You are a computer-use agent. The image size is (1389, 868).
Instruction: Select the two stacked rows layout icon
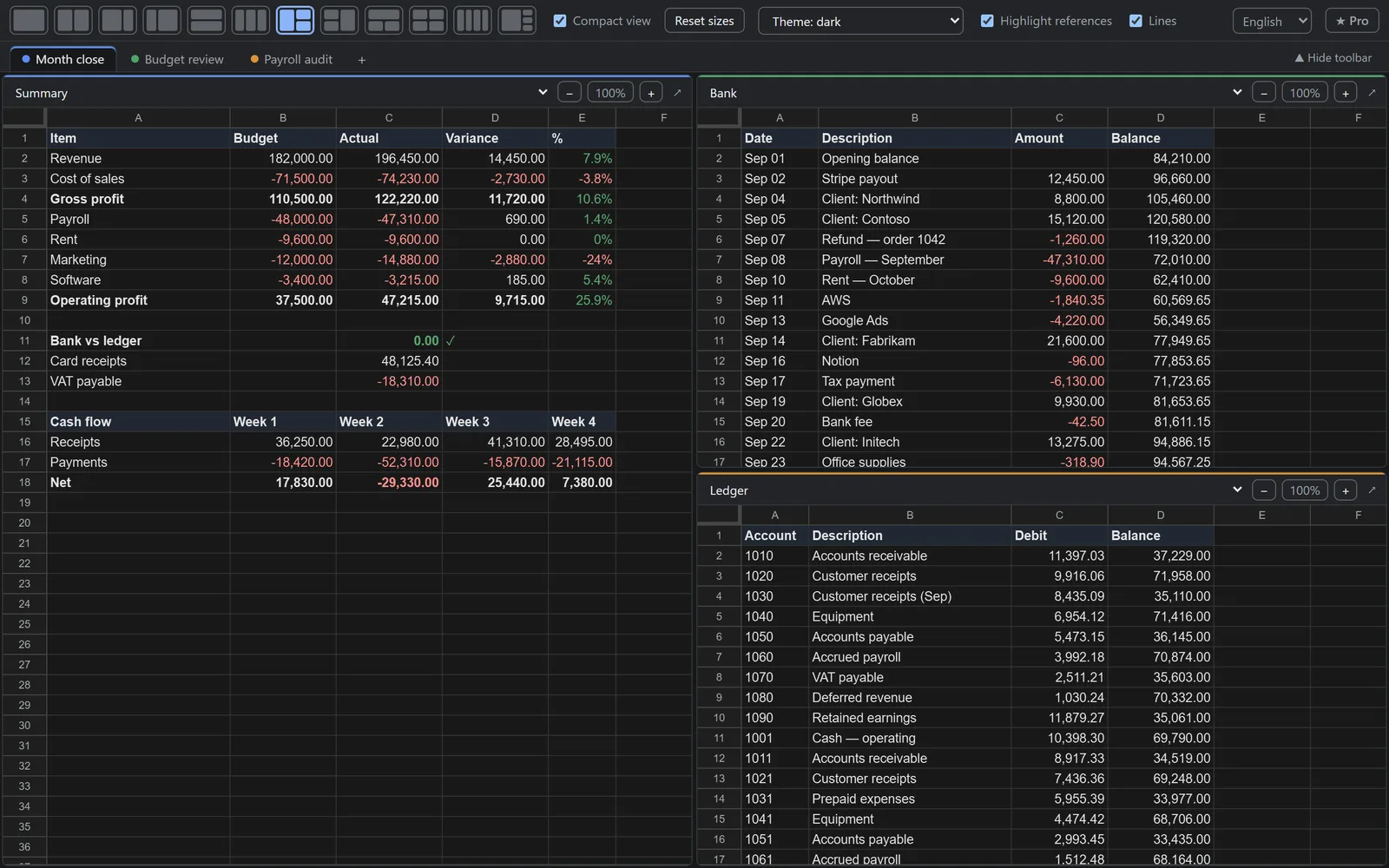click(x=206, y=20)
